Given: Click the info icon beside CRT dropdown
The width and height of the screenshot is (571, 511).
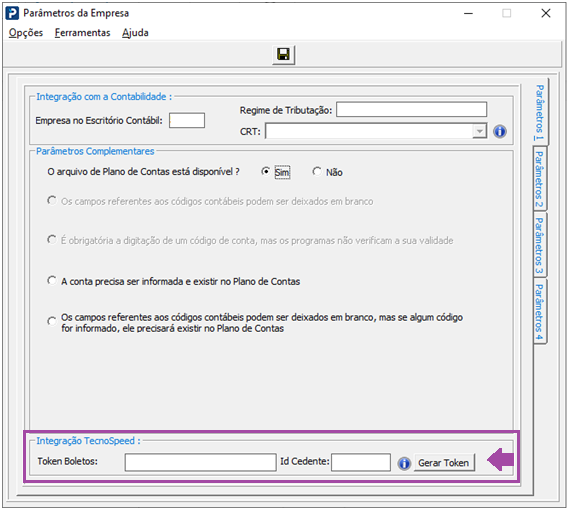Looking at the screenshot, I should [500, 131].
